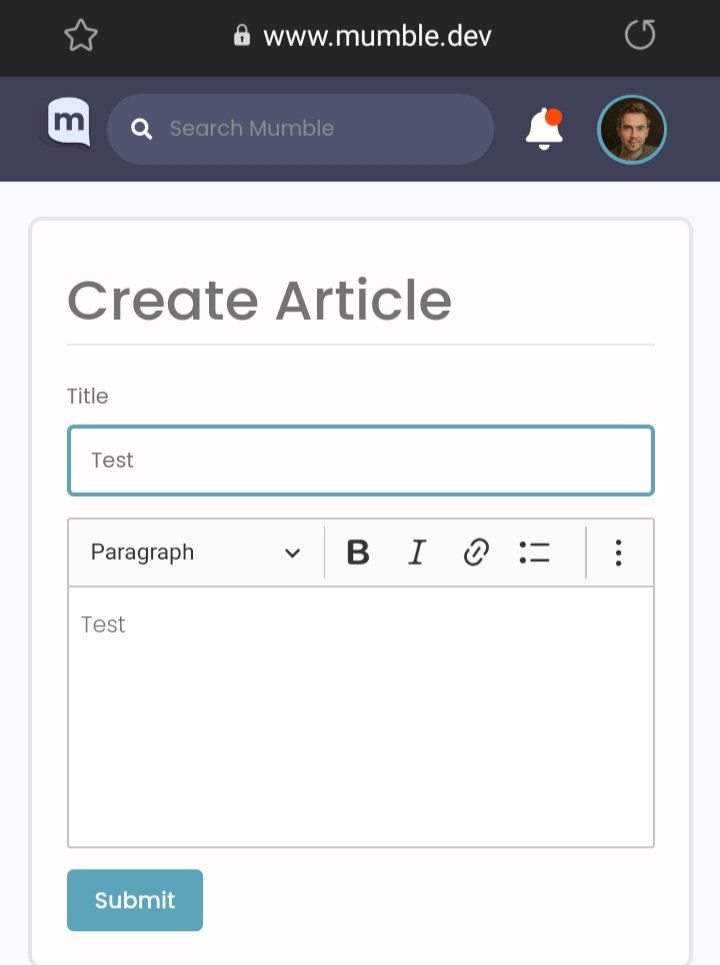This screenshot has height=965, width=720.
Task: Submit the new article
Action: [x=134, y=900]
